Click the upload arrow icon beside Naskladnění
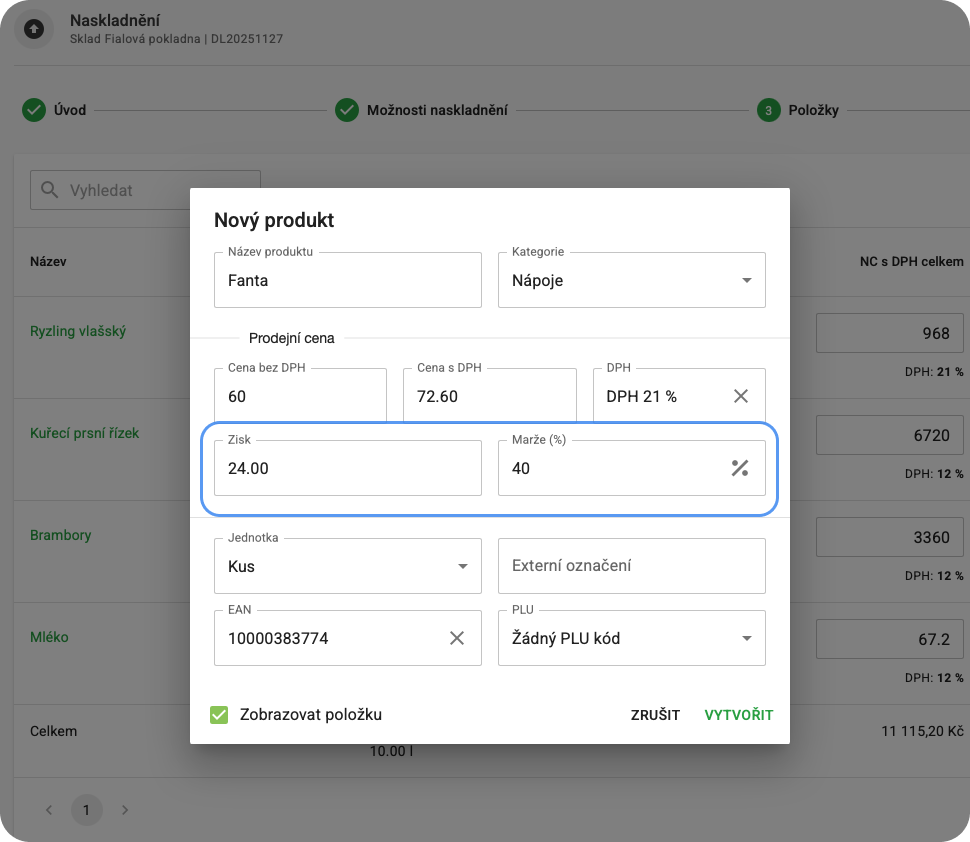The height and width of the screenshot is (842, 970). [34, 30]
